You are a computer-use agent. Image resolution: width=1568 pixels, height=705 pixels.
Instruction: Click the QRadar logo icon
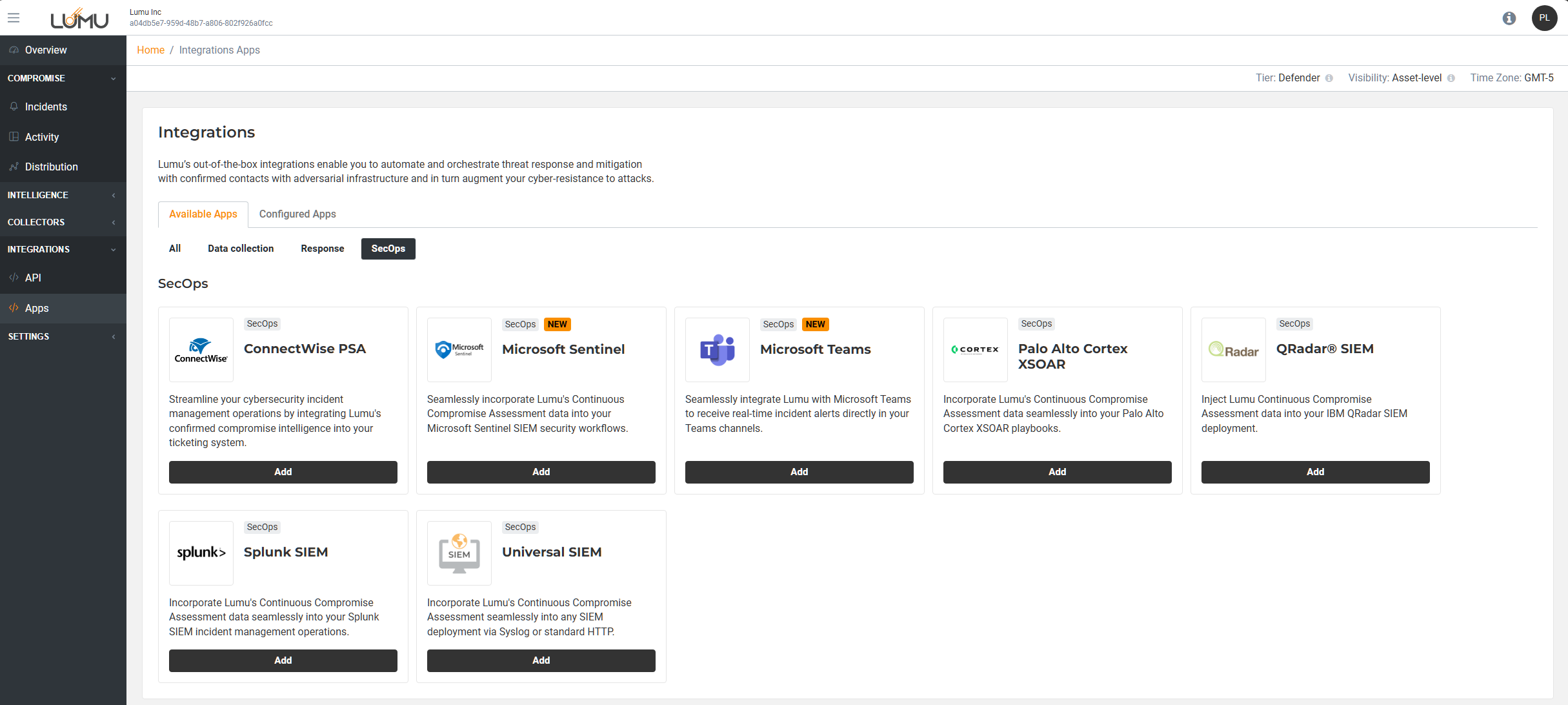tap(1233, 350)
